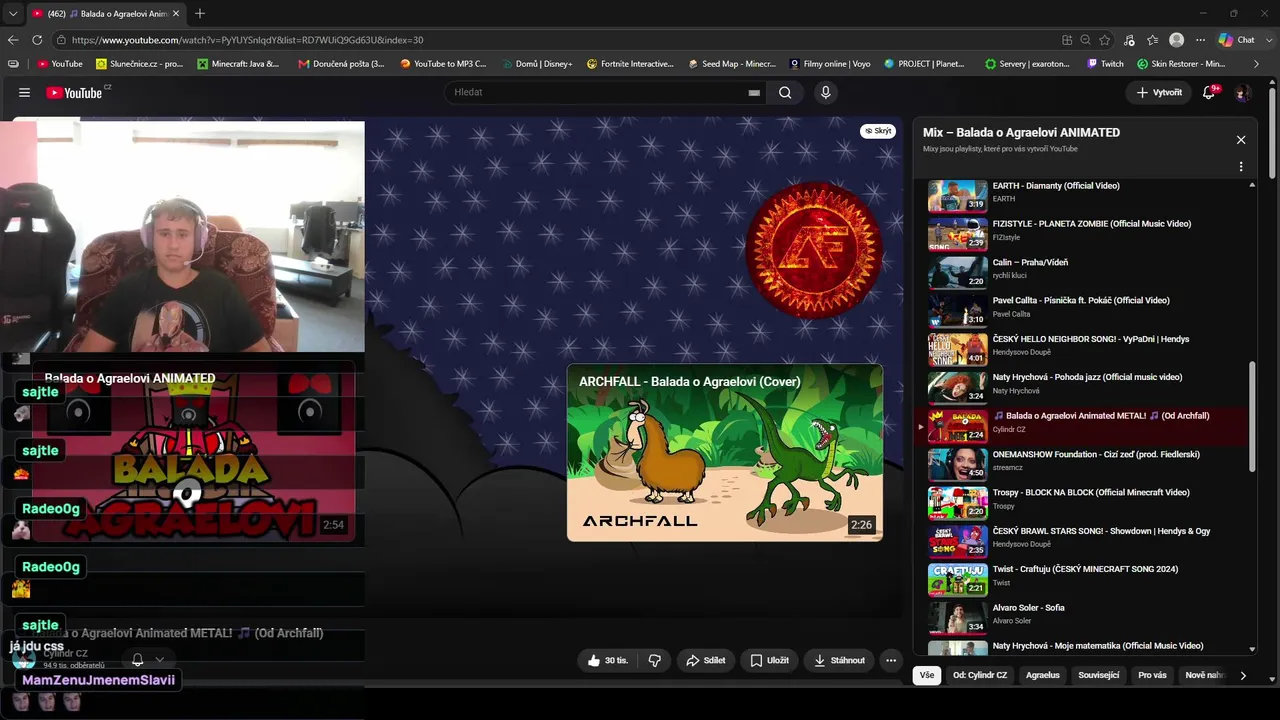This screenshot has height=720, width=1280.
Task: Open more actions under the video
Action: pyautogui.click(x=891, y=660)
